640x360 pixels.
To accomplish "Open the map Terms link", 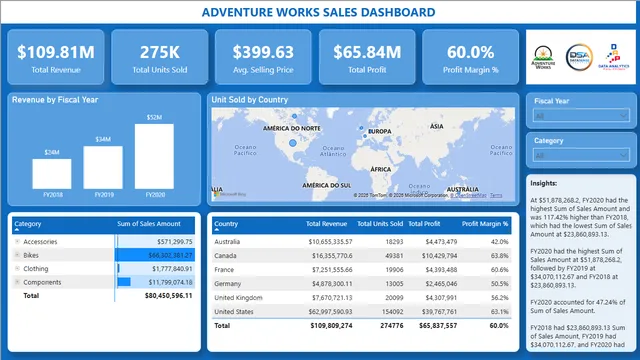I will click(x=496, y=196).
